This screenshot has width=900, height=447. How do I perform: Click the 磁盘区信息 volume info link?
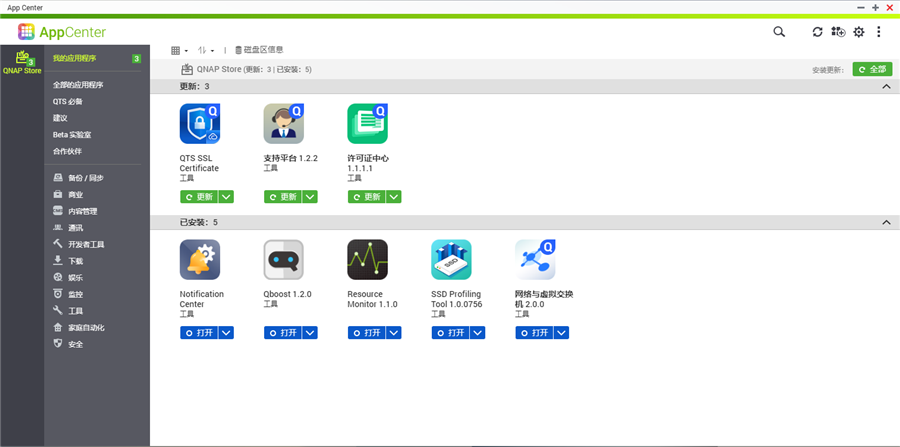tap(259, 50)
